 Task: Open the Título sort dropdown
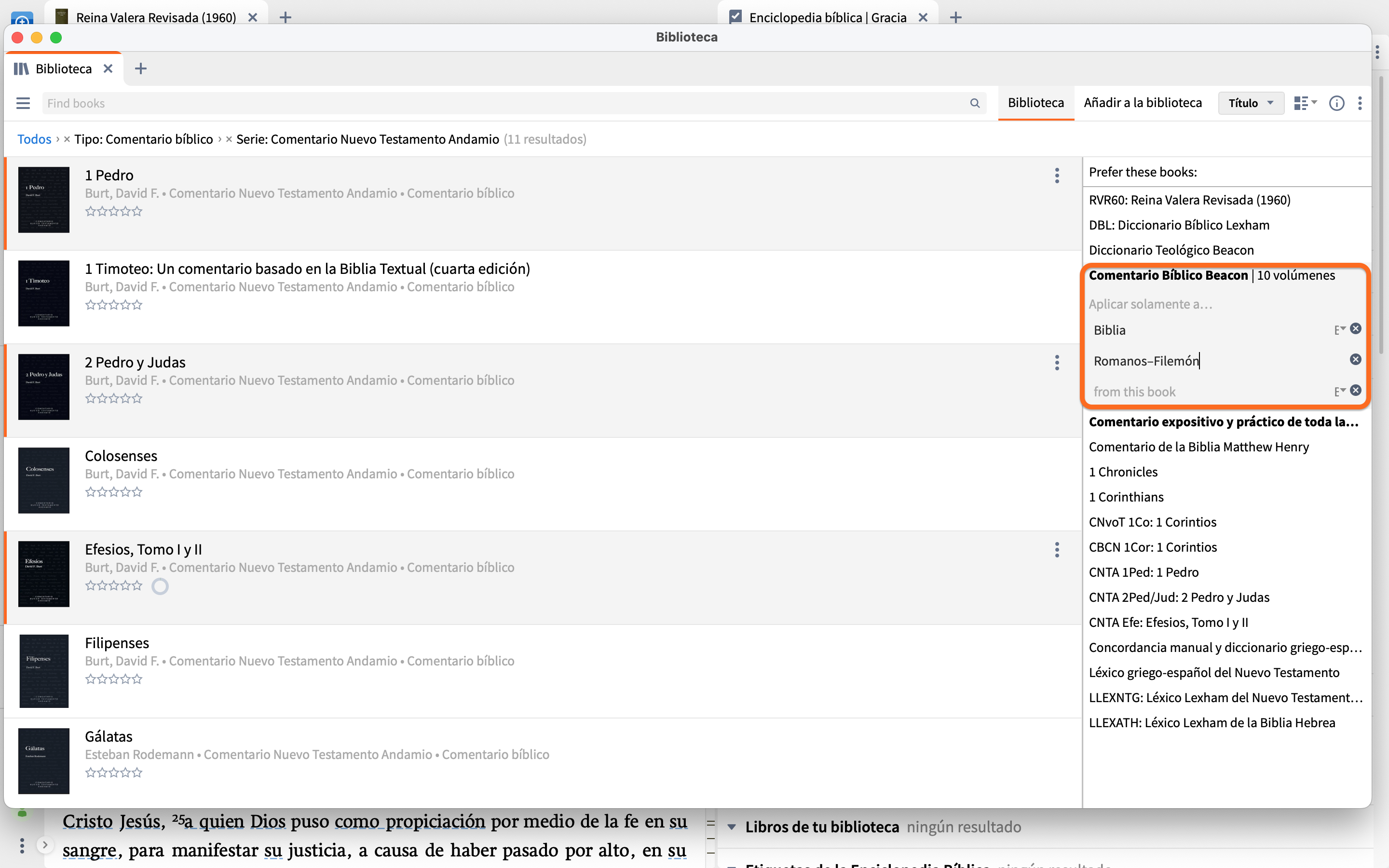pyautogui.click(x=1251, y=103)
